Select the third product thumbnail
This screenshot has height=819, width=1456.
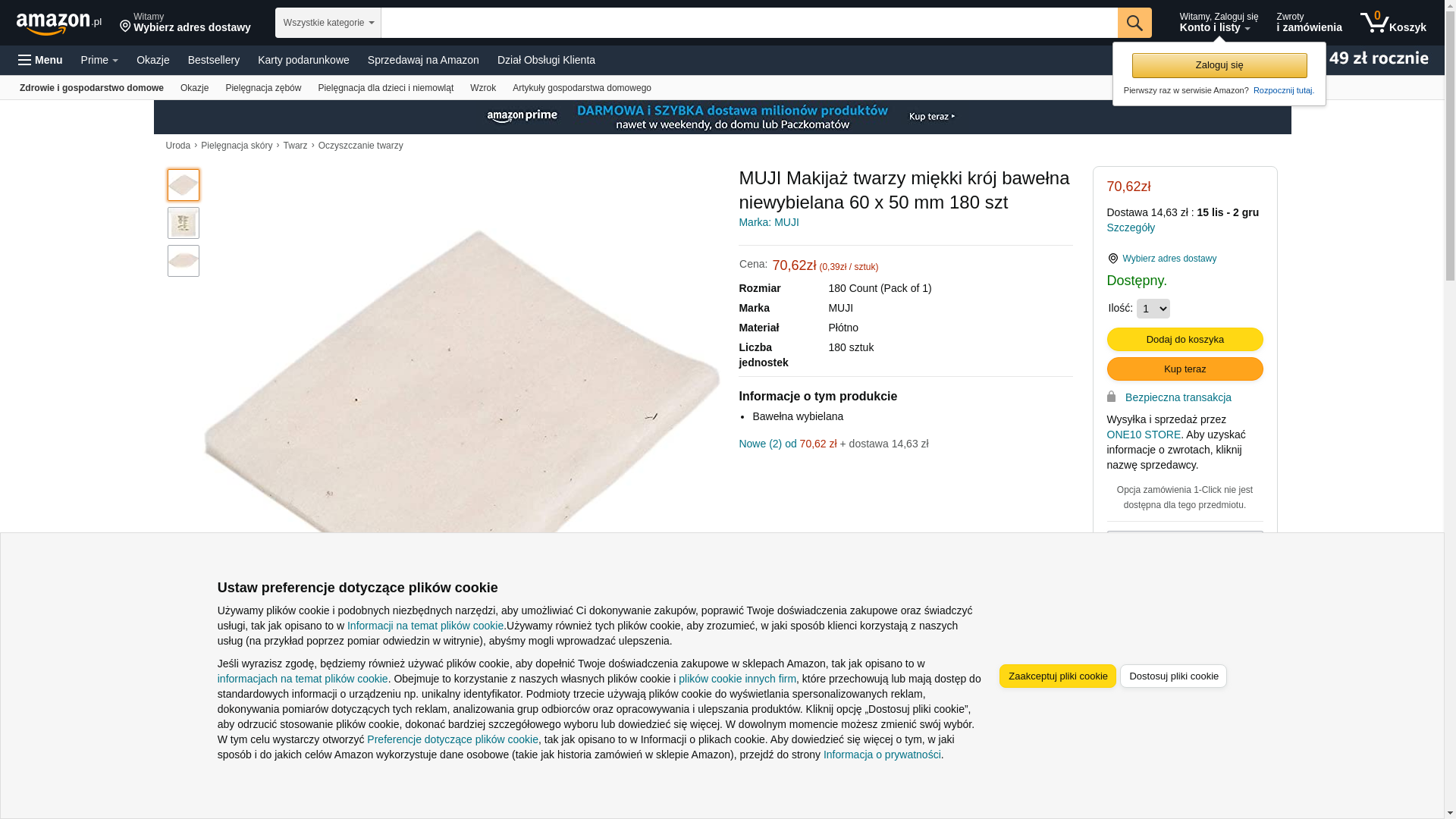pos(184,261)
